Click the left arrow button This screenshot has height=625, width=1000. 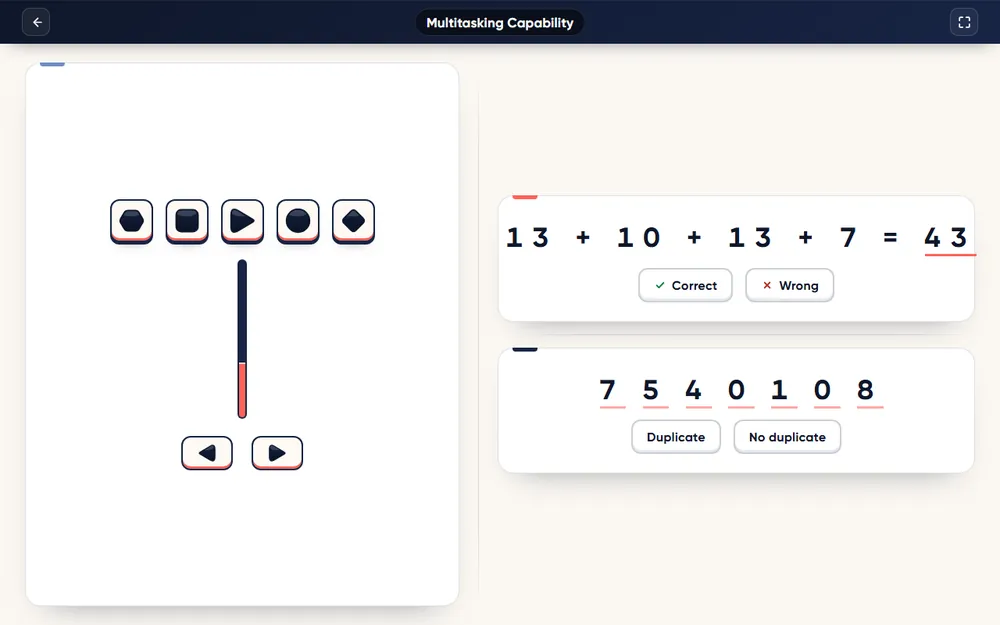coord(207,453)
